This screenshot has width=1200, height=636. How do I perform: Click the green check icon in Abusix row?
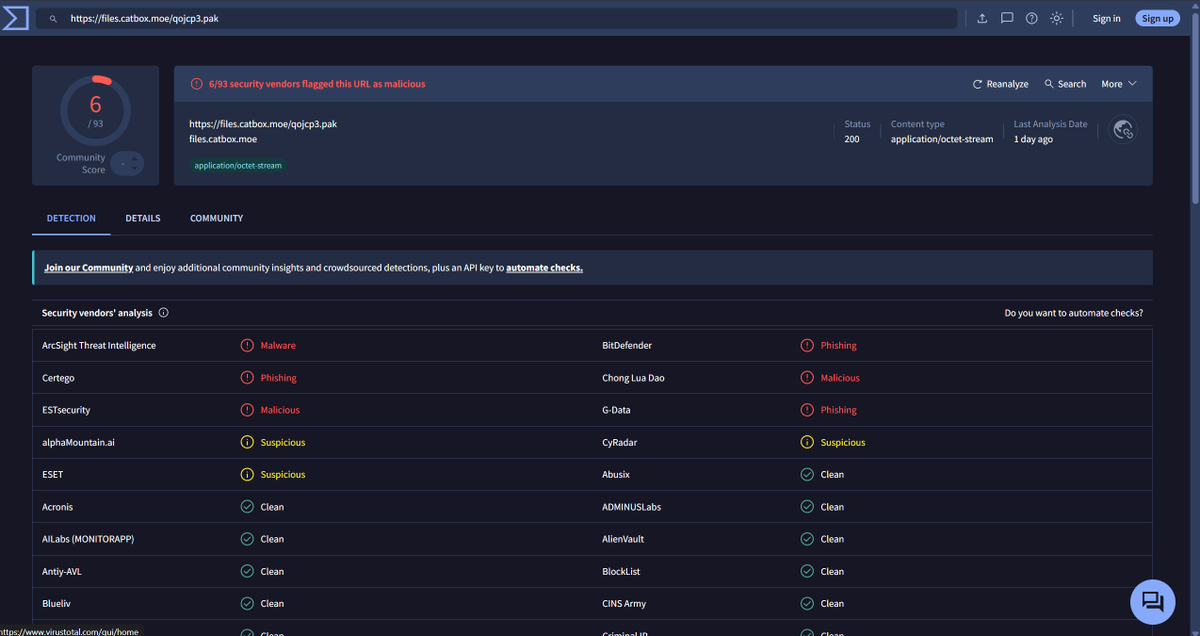click(807, 475)
